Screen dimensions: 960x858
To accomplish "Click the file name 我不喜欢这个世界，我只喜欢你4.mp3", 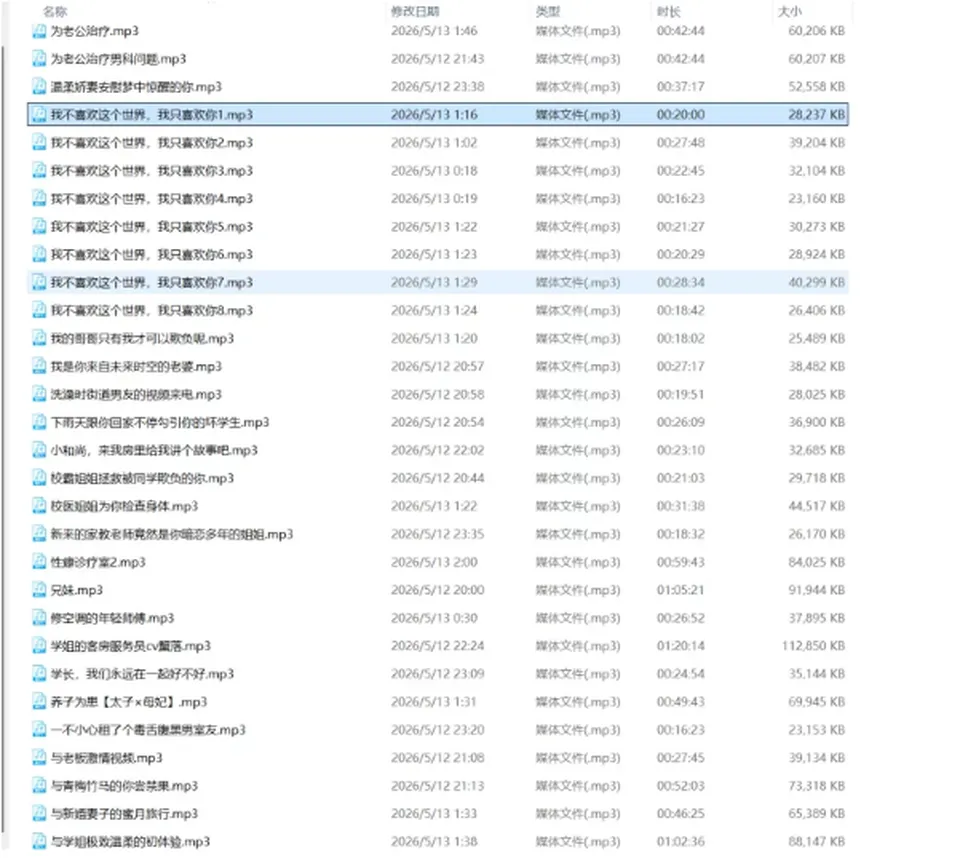I will pyautogui.click(x=152, y=198).
